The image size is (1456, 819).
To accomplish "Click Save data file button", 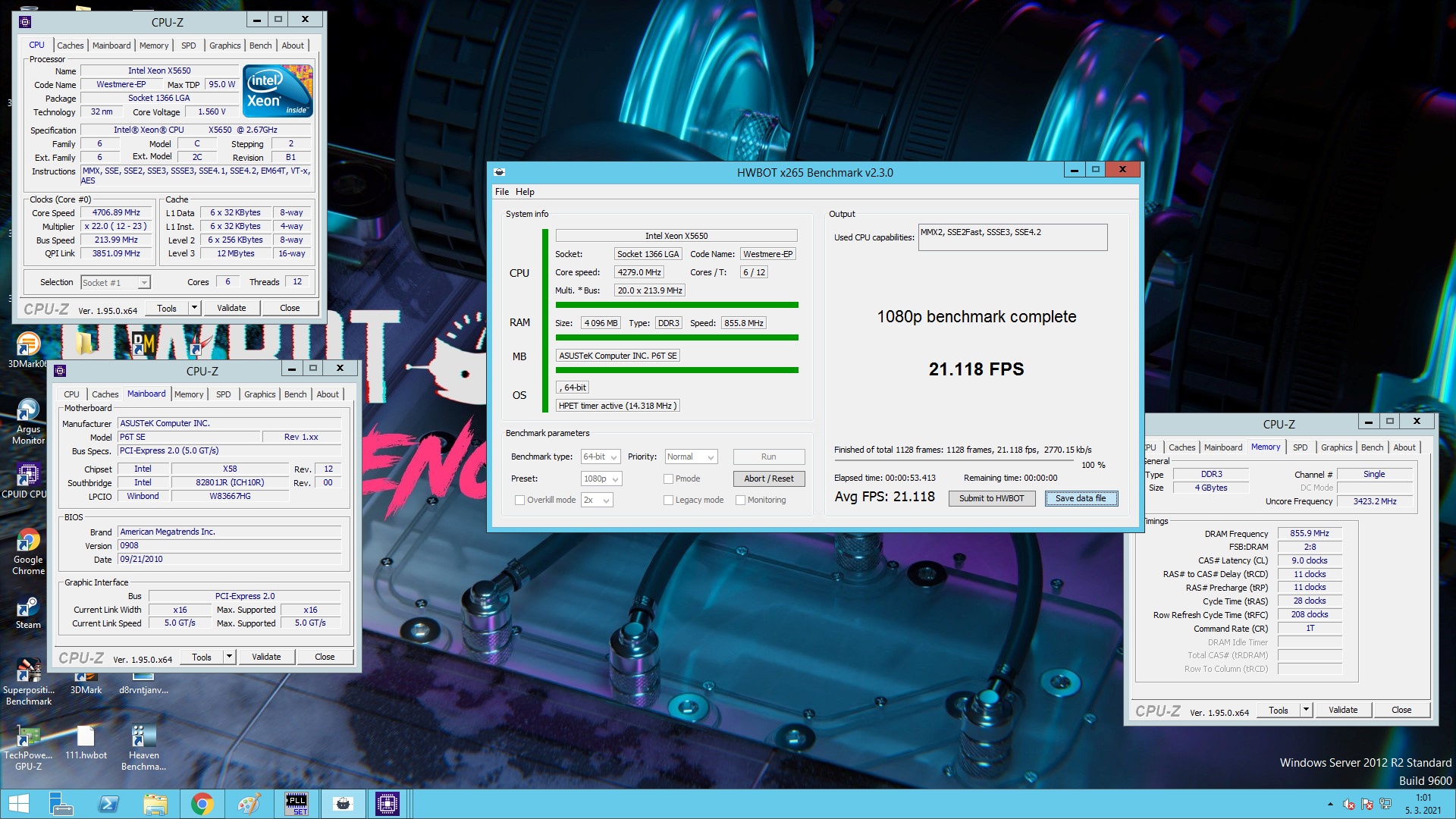I will [x=1081, y=498].
